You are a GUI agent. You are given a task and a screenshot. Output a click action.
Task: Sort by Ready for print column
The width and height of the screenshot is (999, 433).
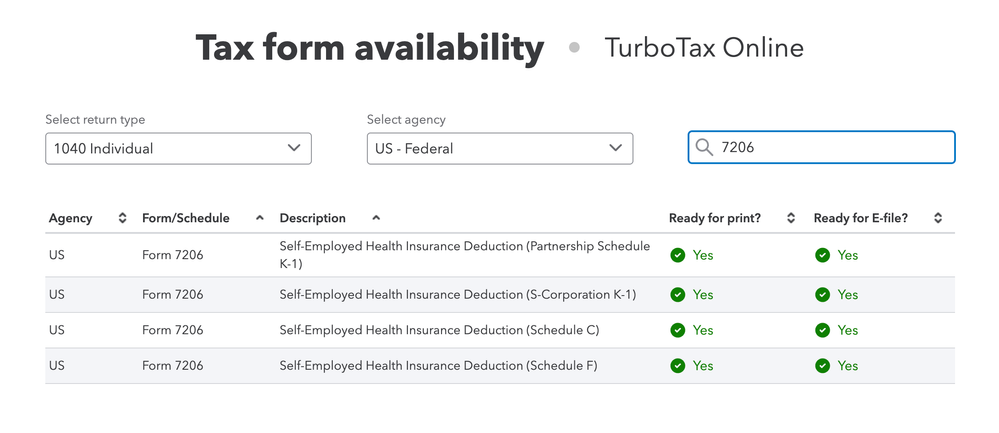[791, 218]
